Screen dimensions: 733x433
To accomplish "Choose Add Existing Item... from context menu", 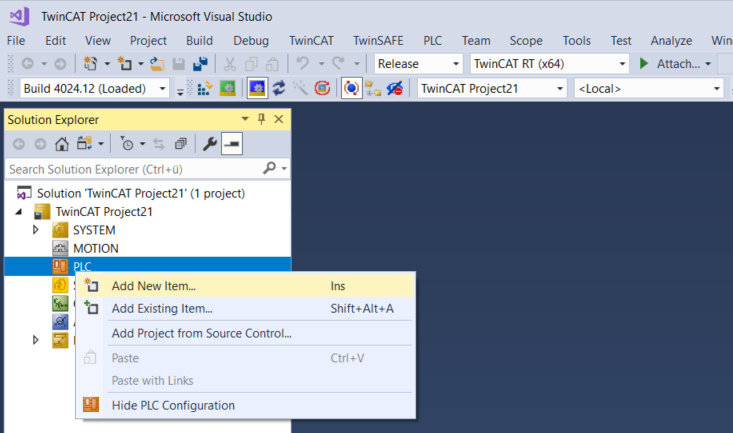I will click(x=246, y=309).
